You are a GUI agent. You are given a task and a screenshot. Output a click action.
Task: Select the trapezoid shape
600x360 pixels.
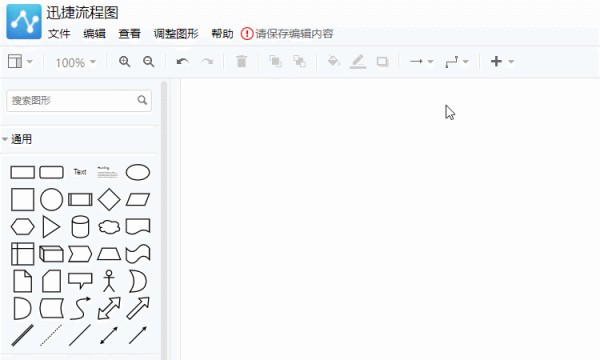pos(109,254)
